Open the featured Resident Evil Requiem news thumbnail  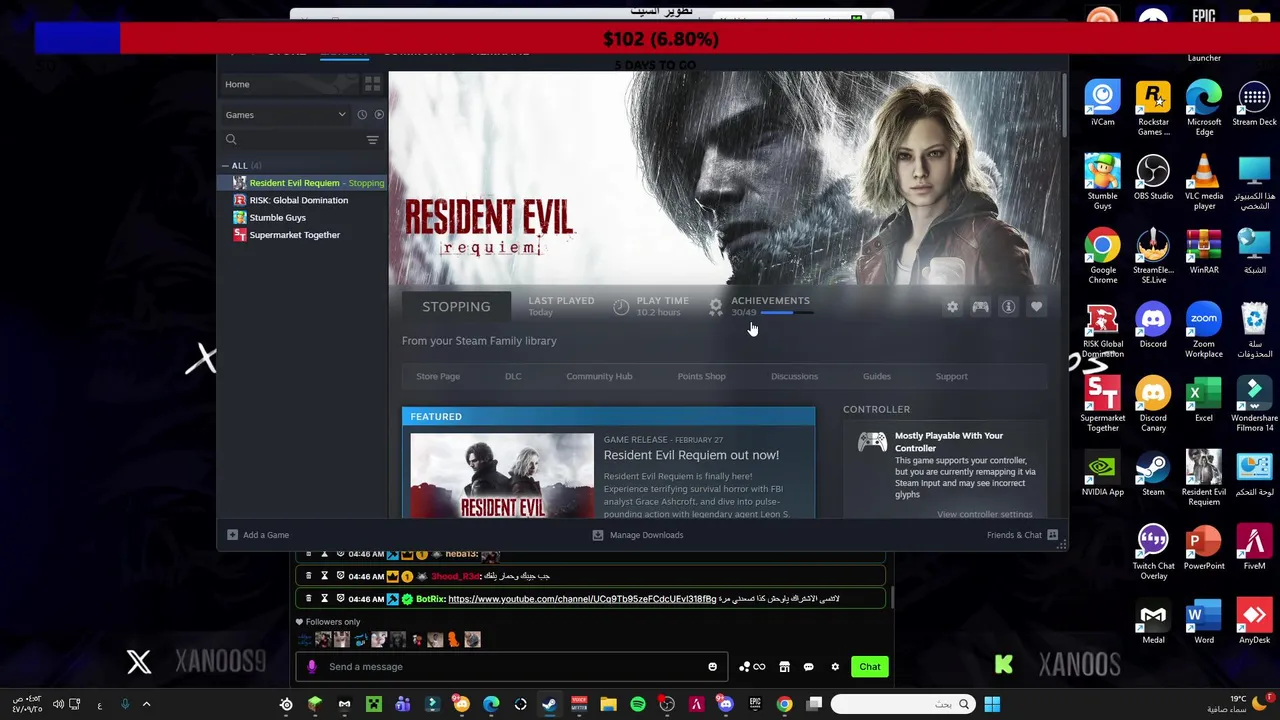tap(502, 475)
